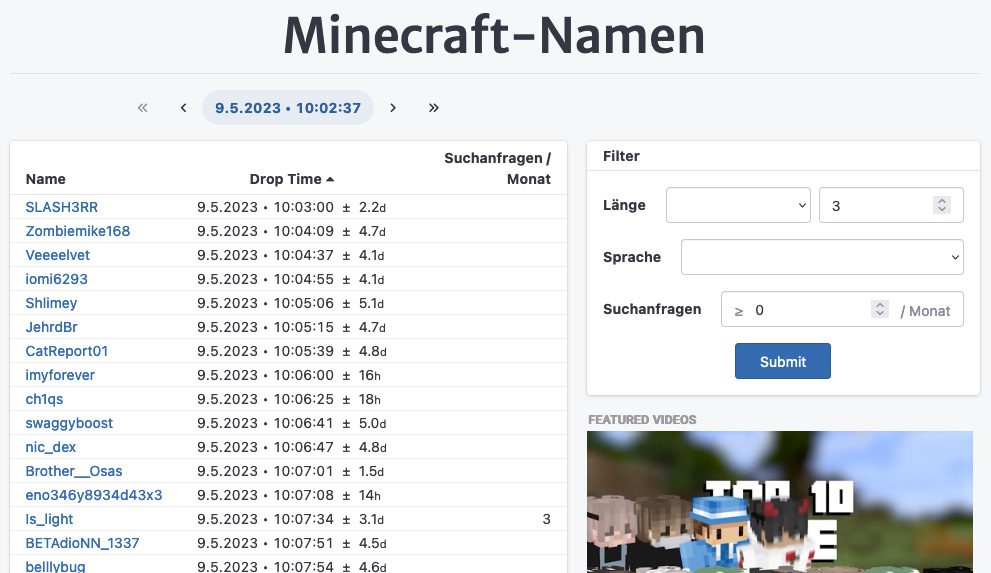The height and width of the screenshot is (573, 991).
Task: Go to next page single-right arrow
Action: (393, 108)
